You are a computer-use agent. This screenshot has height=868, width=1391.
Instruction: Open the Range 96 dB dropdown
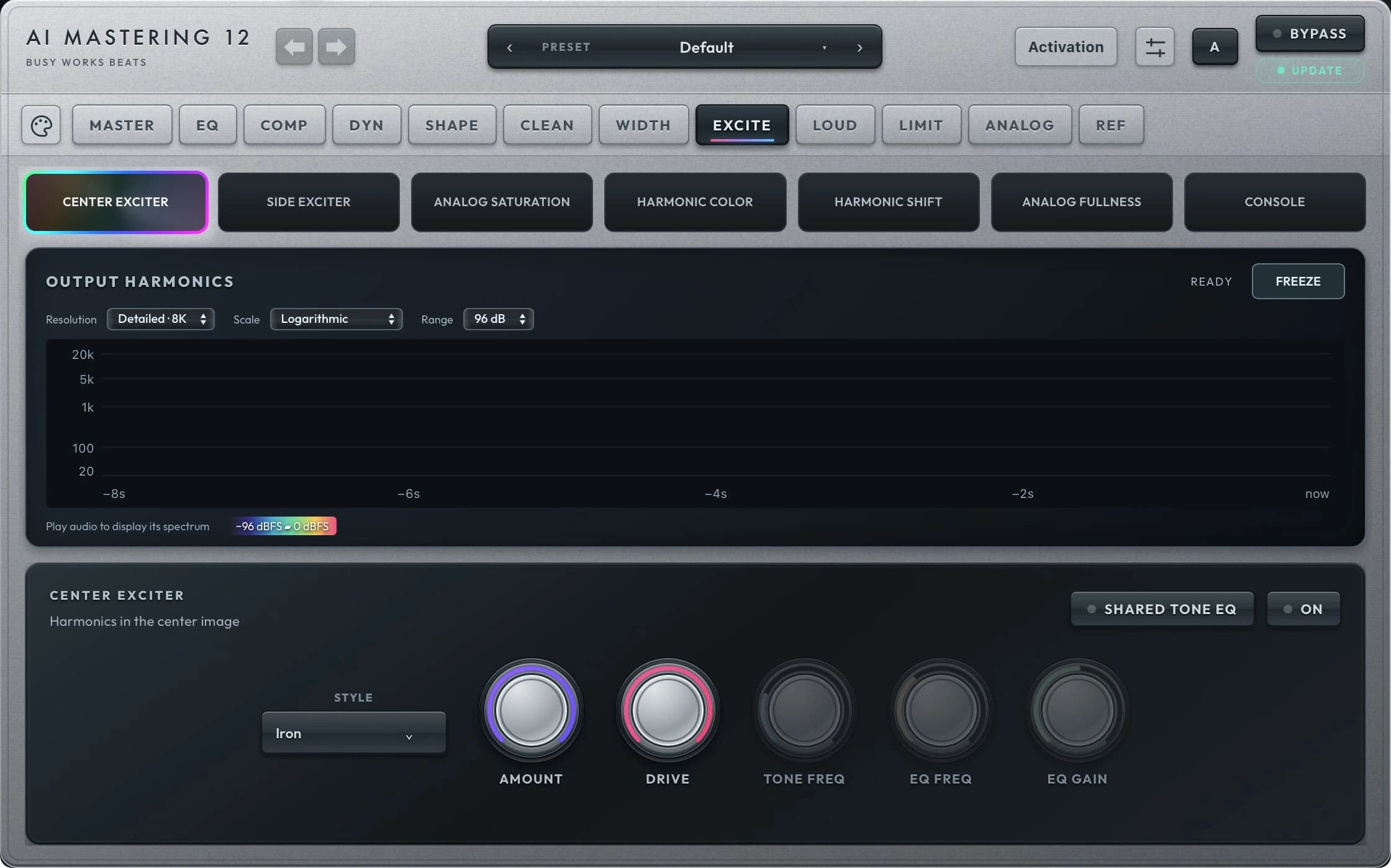498,319
